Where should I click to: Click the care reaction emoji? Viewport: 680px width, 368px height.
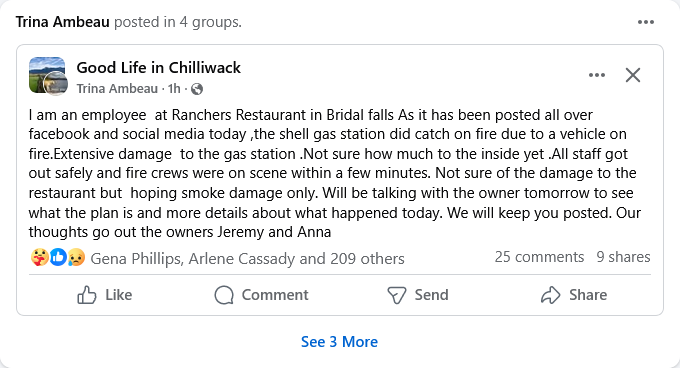pos(39,258)
